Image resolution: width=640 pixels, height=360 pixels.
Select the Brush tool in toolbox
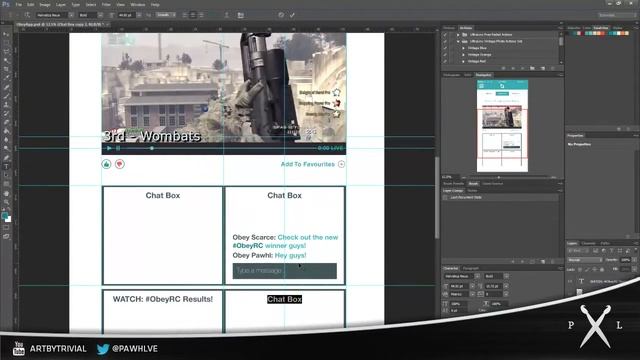6,96
